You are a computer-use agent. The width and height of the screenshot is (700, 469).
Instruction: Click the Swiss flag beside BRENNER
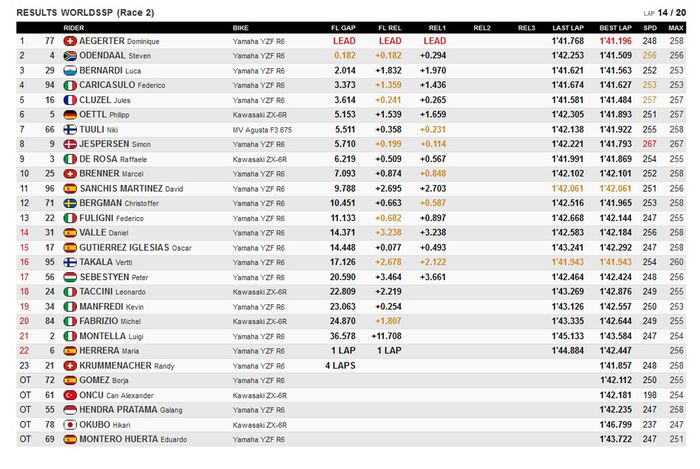(x=70, y=174)
